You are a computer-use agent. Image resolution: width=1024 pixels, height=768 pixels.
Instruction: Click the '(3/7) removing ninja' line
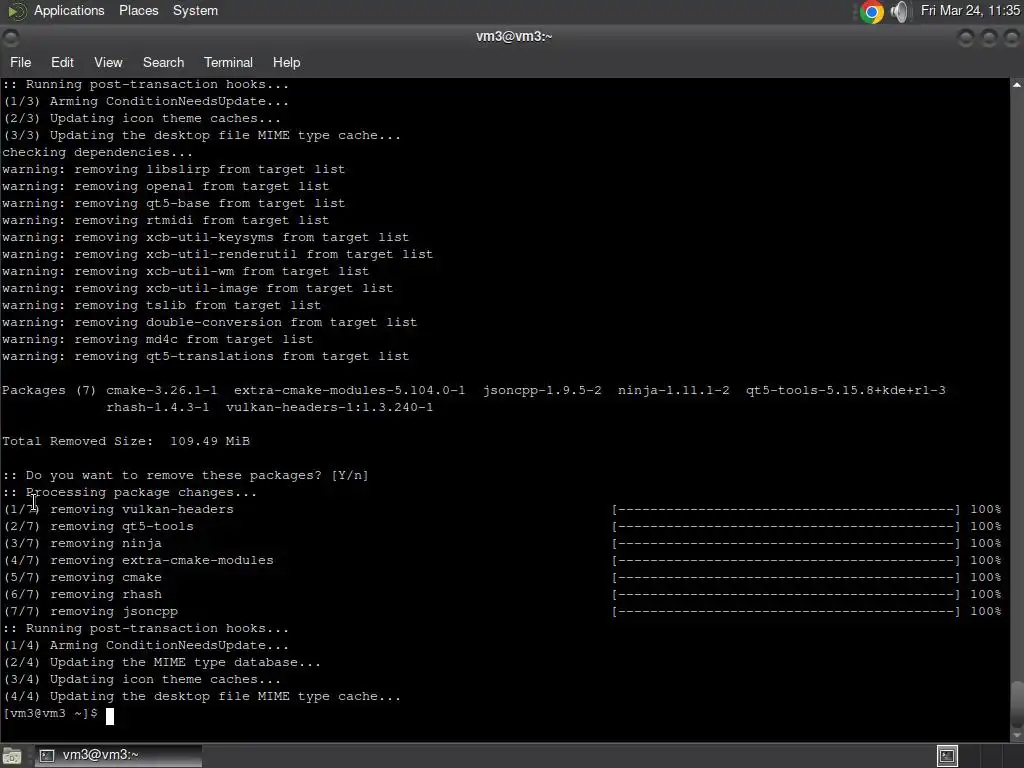82,543
